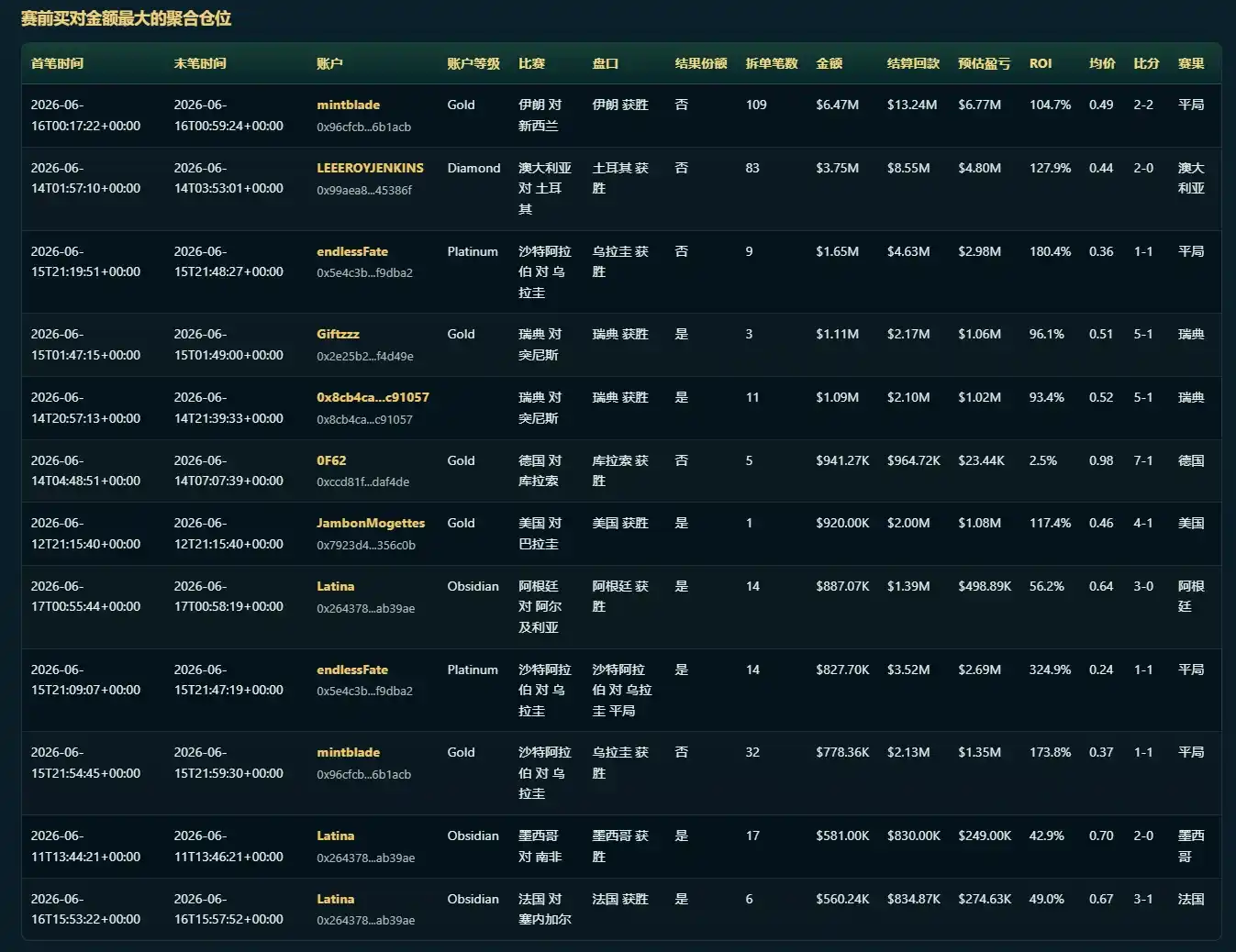Click the $941.27K amount cell
Viewport: 1236px width, 952px height.
pos(842,460)
